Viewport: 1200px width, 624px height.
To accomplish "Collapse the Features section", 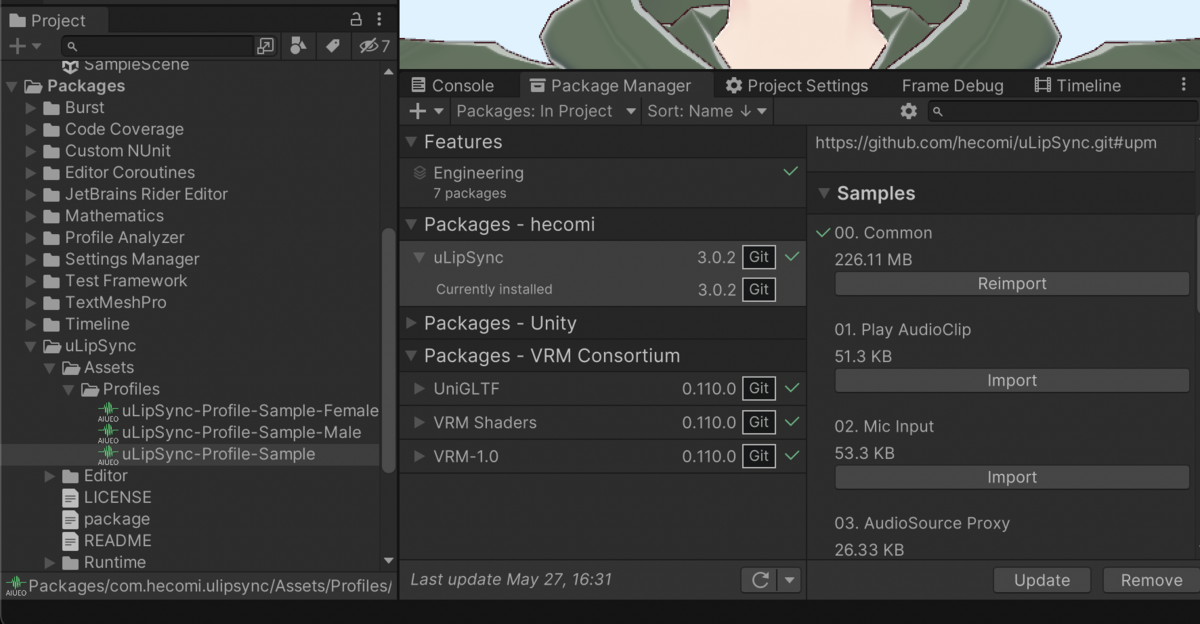I will pyautogui.click(x=411, y=142).
